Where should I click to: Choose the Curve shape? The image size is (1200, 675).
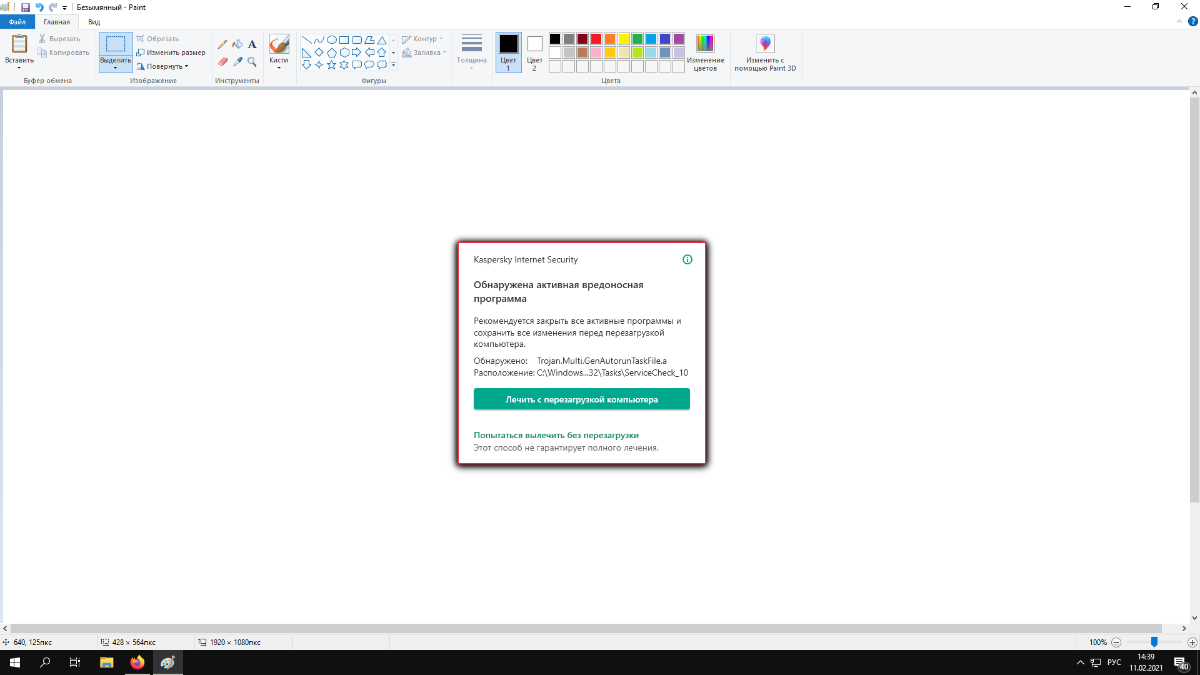[319, 40]
